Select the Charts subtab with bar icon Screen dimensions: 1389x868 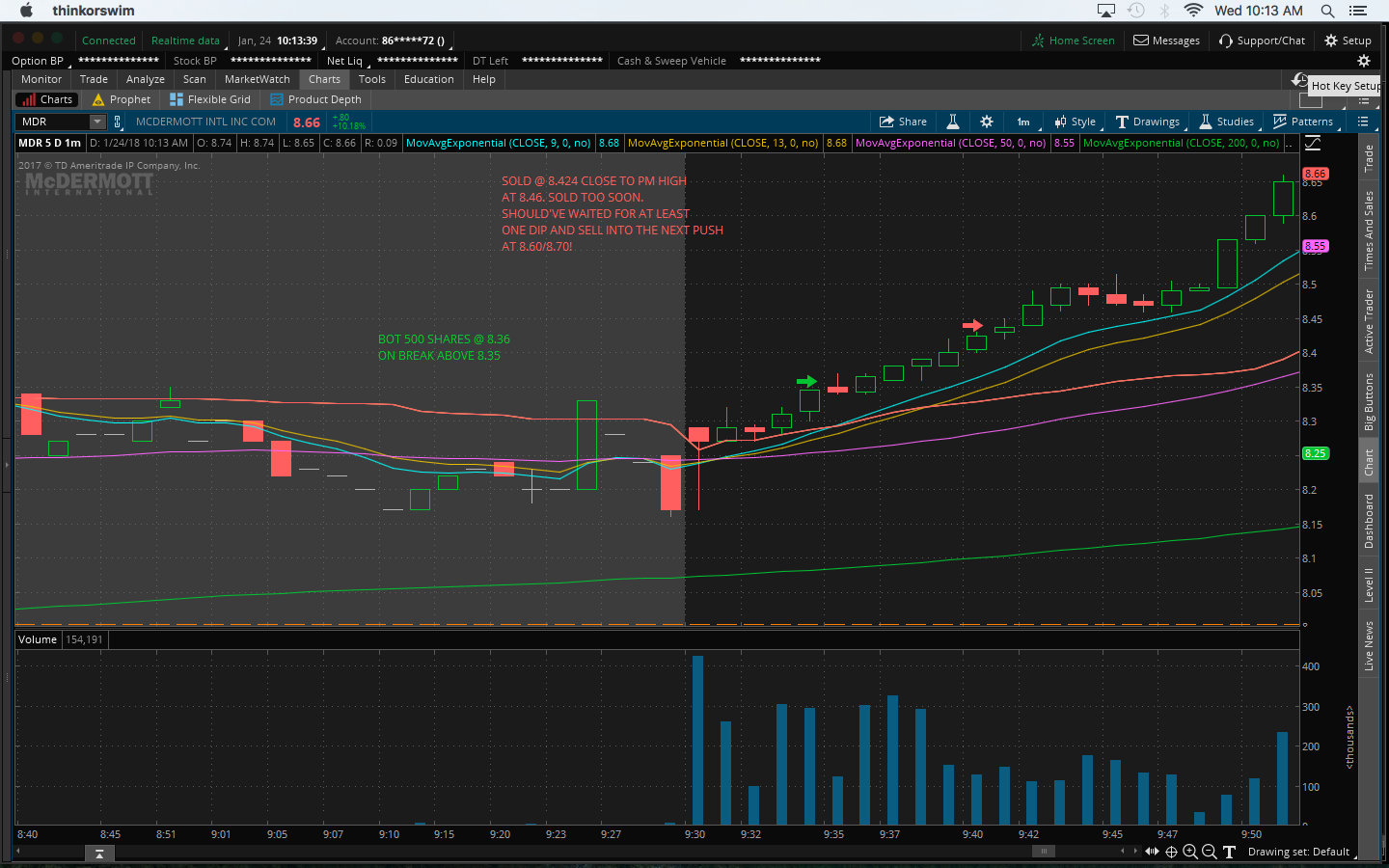tap(47, 99)
